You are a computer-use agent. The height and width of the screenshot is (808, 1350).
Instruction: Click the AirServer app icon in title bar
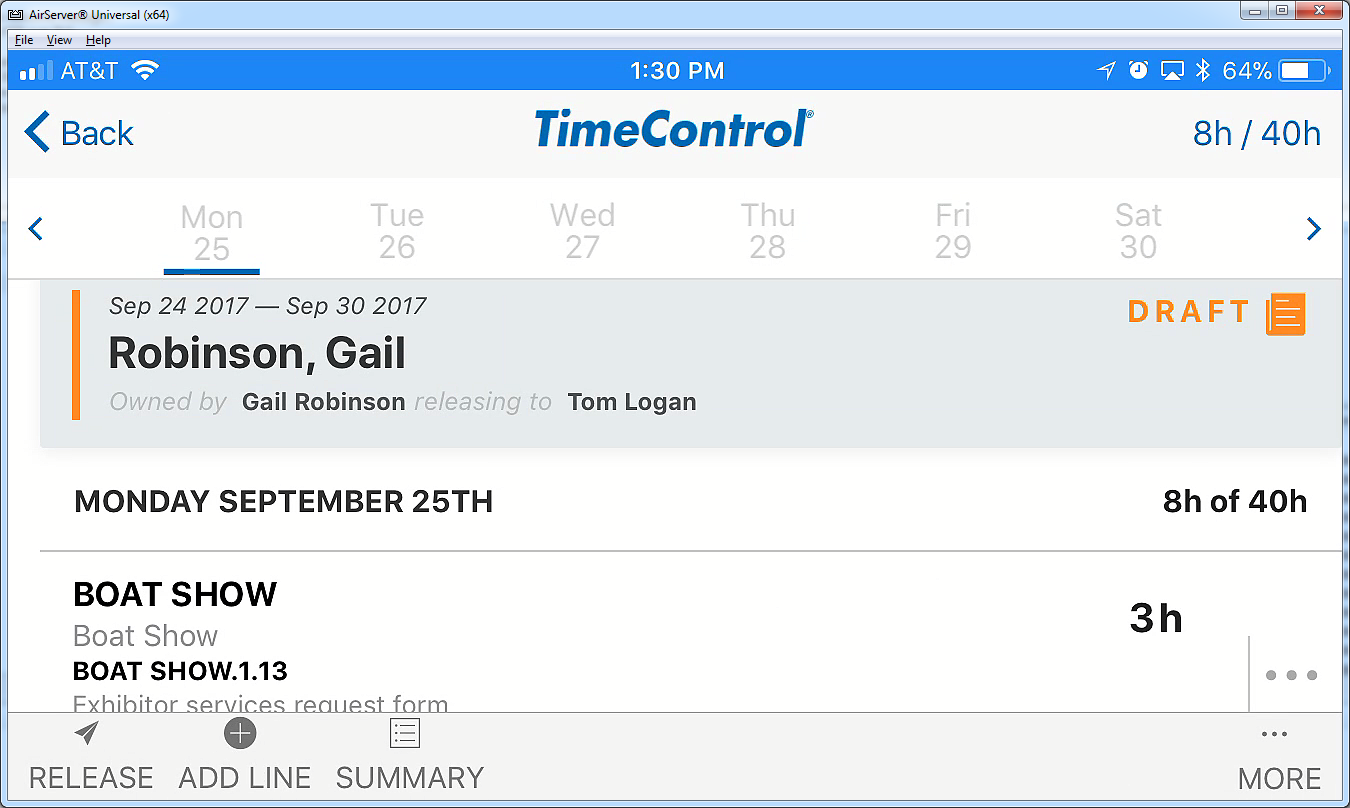[x=16, y=14]
